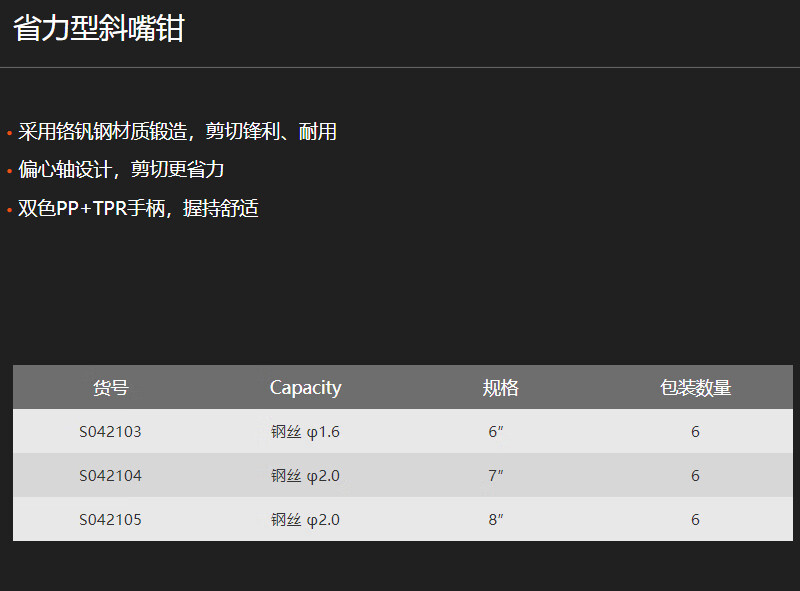Click package quantity 6 in S042105 row
This screenshot has height=591, width=800.
[695, 520]
